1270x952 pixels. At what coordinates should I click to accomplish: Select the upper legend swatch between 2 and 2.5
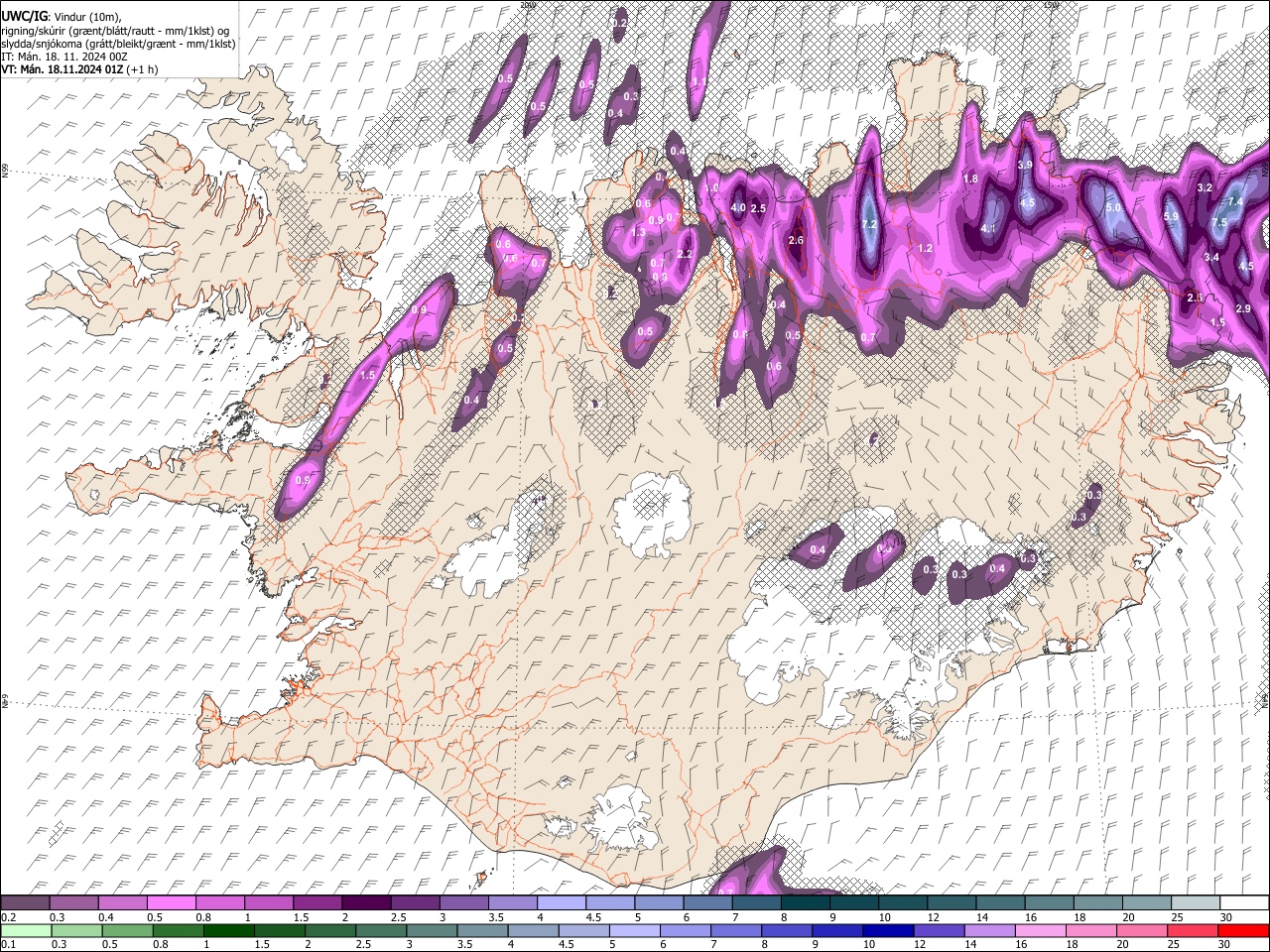point(366,902)
